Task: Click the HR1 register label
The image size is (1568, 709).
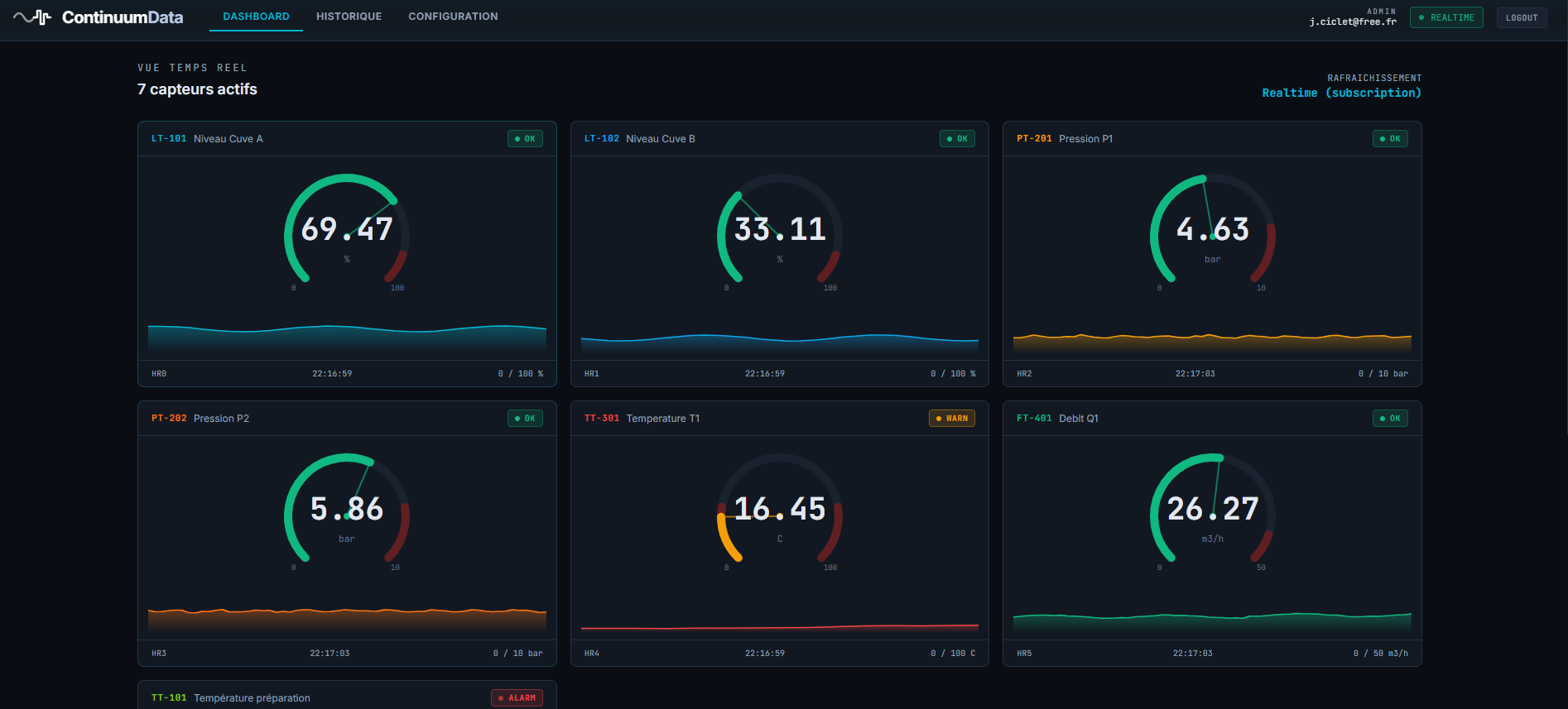Action: [592, 374]
